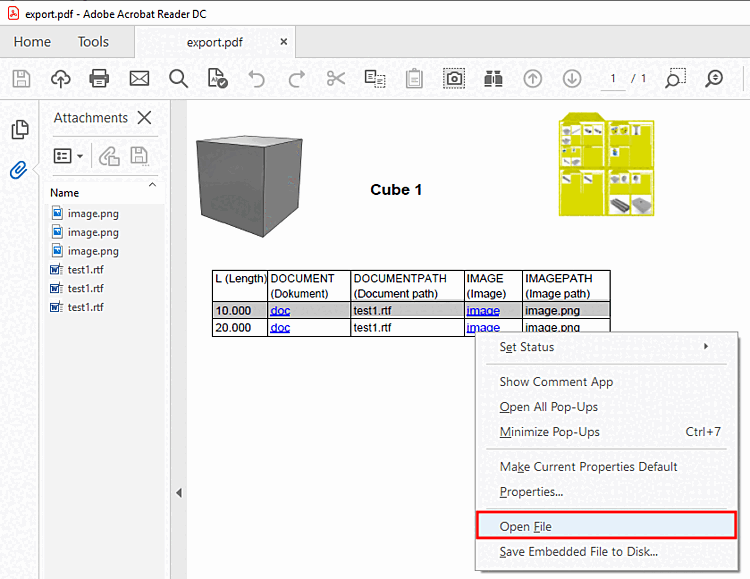Go to next page arrow
Image resolution: width=750 pixels, height=579 pixels.
coord(571,78)
